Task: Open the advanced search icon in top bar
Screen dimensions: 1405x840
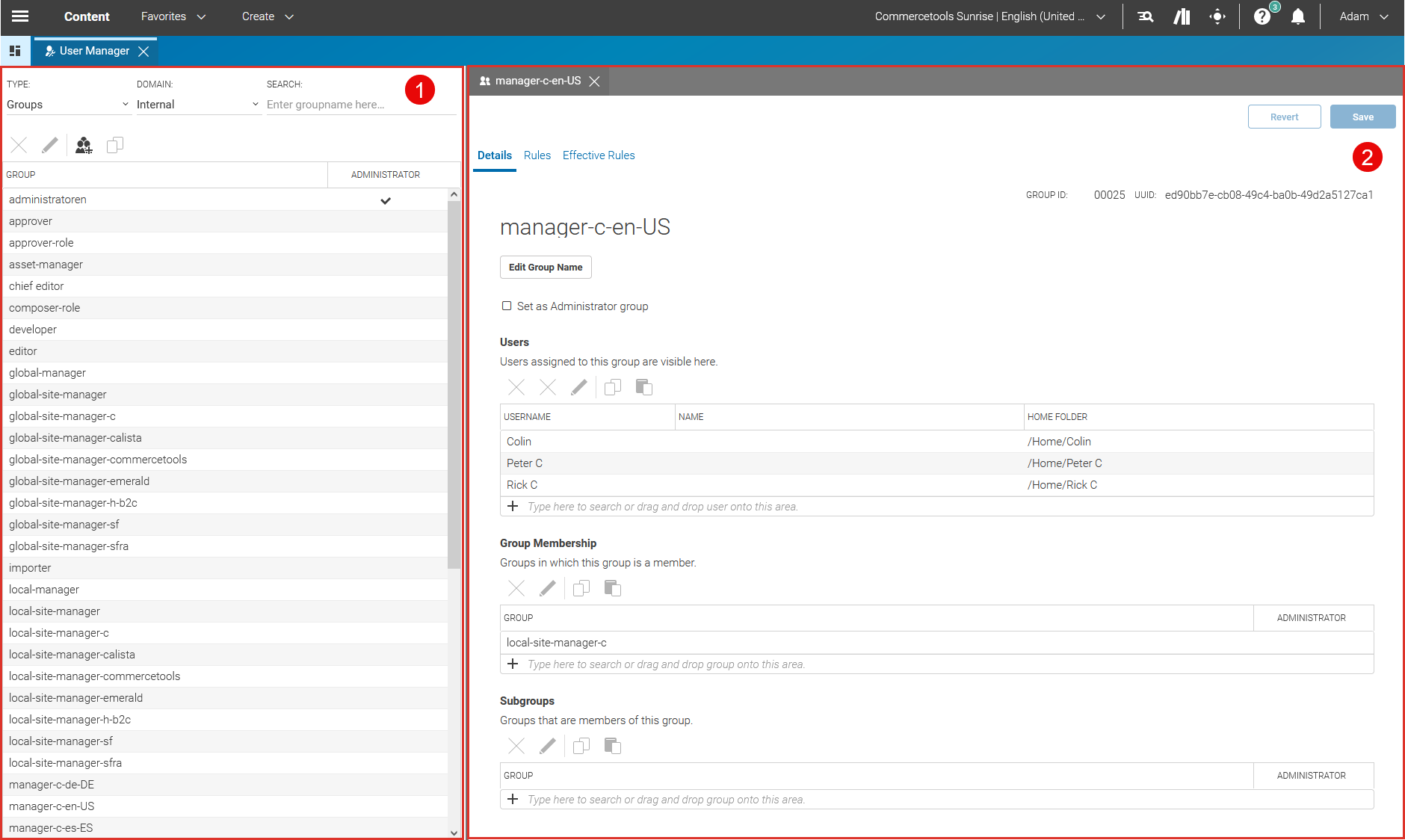Action: point(1145,16)
